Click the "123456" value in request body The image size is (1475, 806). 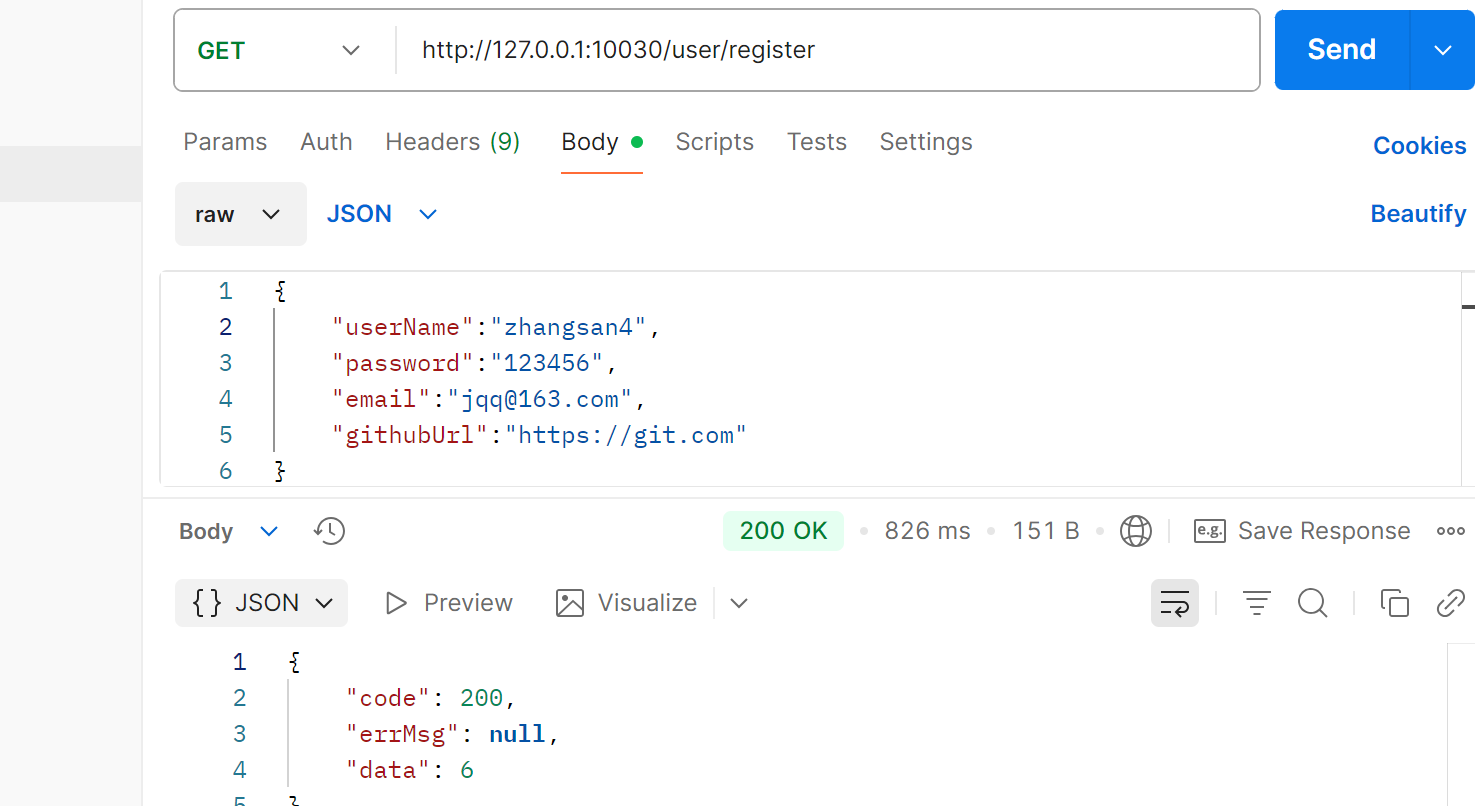[x=547, y=363]
